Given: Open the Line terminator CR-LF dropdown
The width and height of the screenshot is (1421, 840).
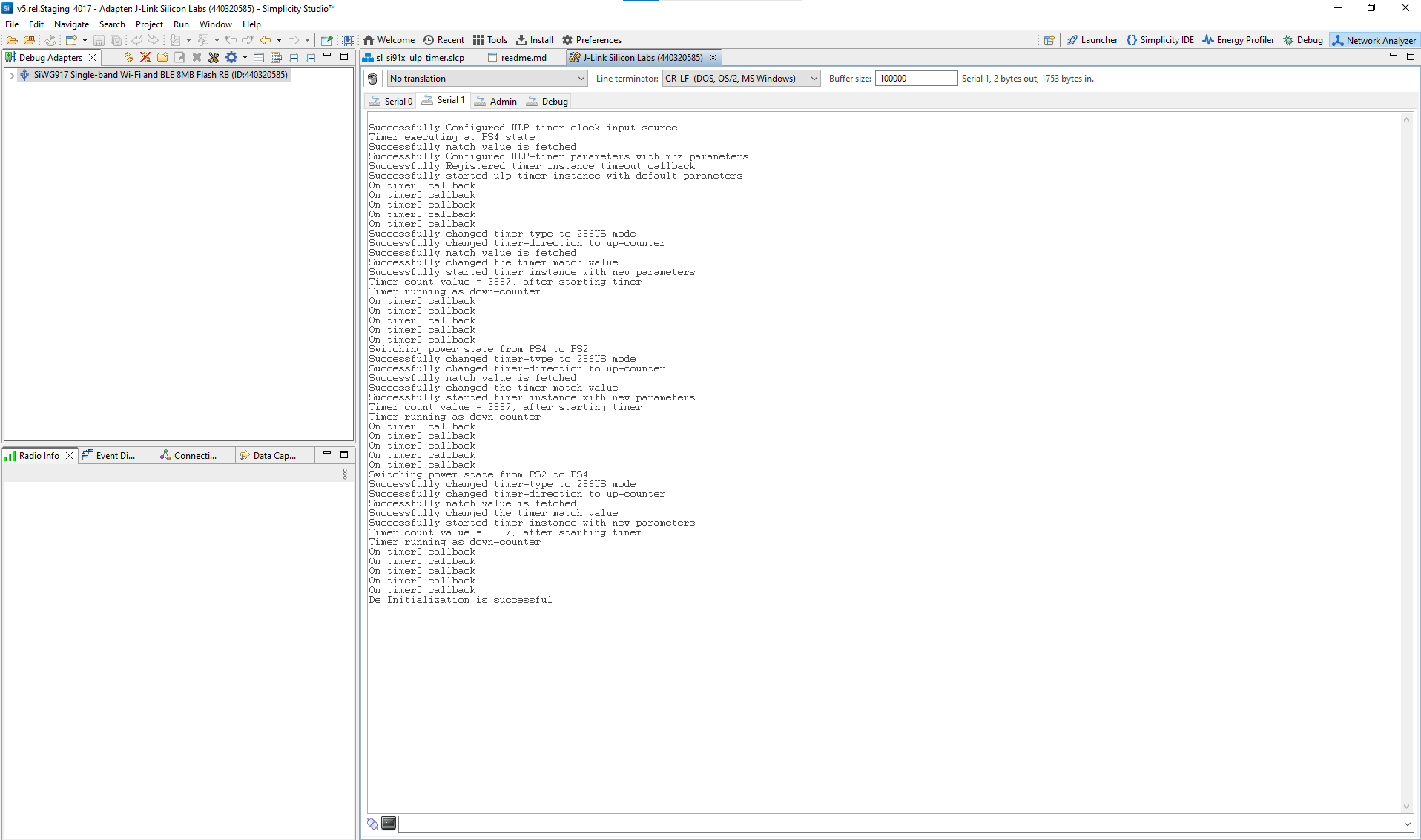Looking at the screenshot, I should (813, 79).
